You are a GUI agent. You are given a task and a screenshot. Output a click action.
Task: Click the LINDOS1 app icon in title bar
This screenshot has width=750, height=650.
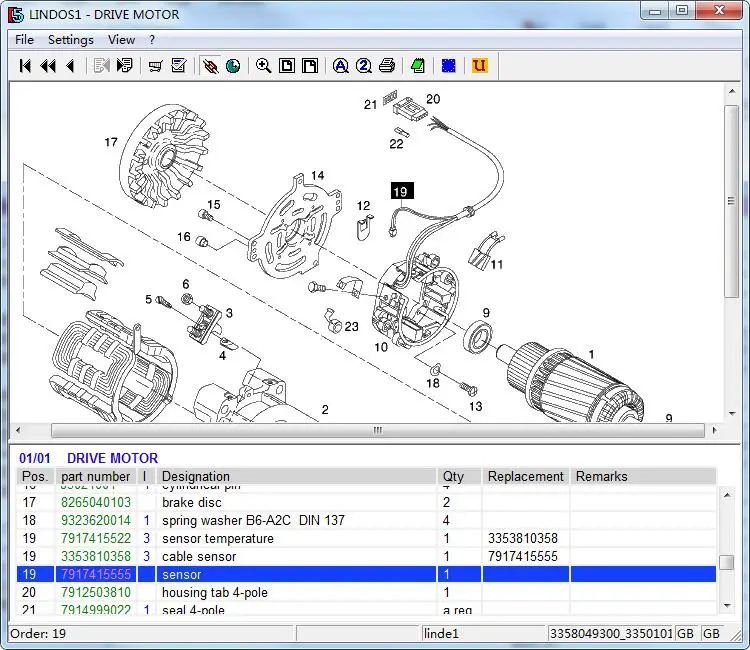click(16, 15)
